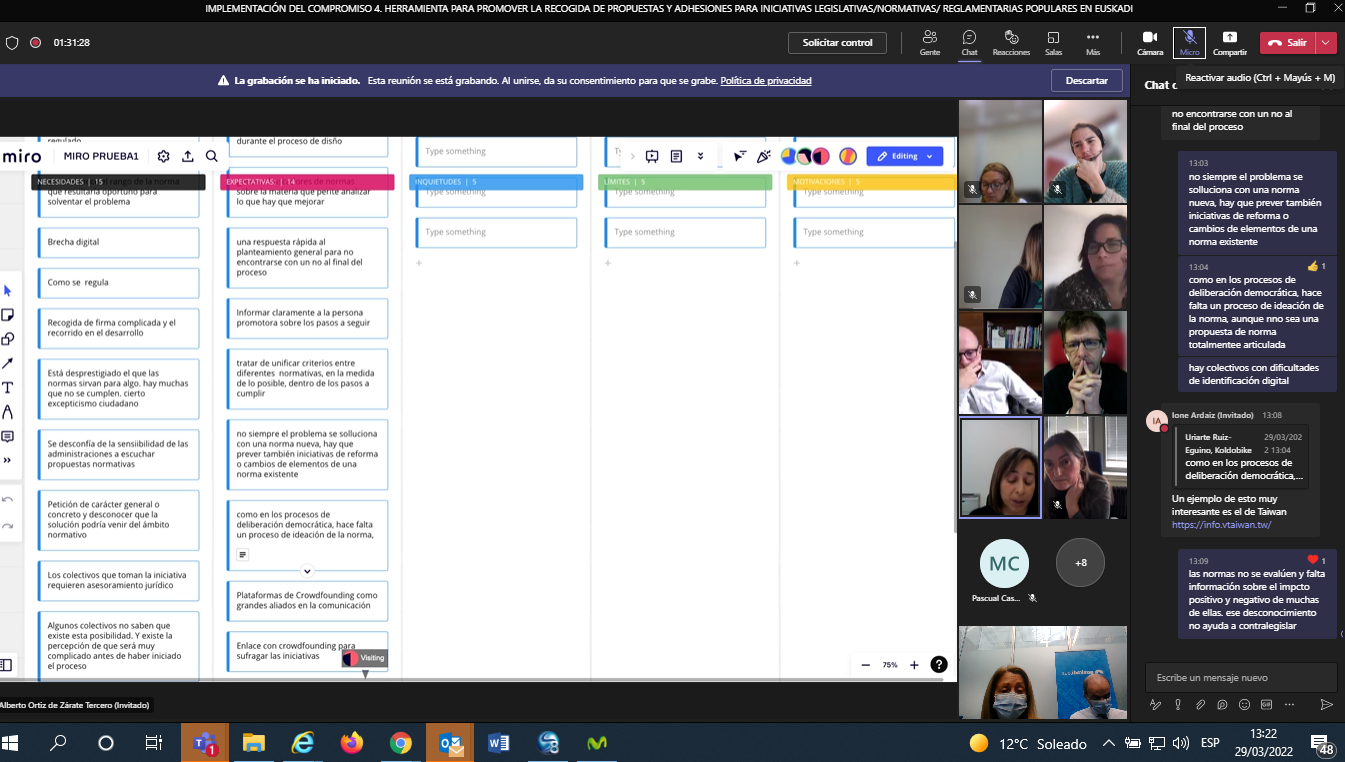This screenshot has width=1345, height=762.
Task: Open the Más options menu
Action: pos(1093,42)
